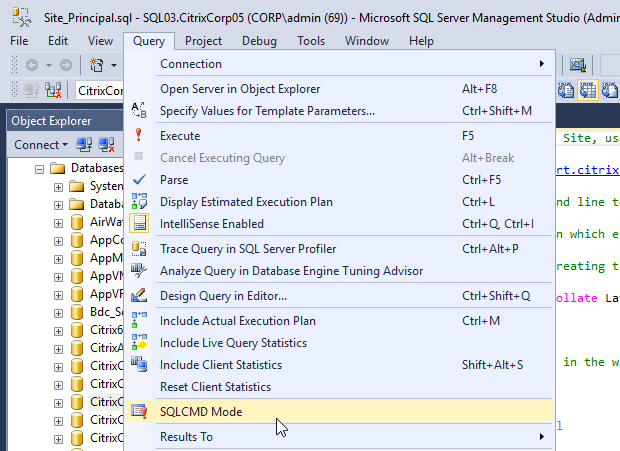Click the IntelliSense highlighted icon
Screen dimensions: 620x451
pos(139,223)
